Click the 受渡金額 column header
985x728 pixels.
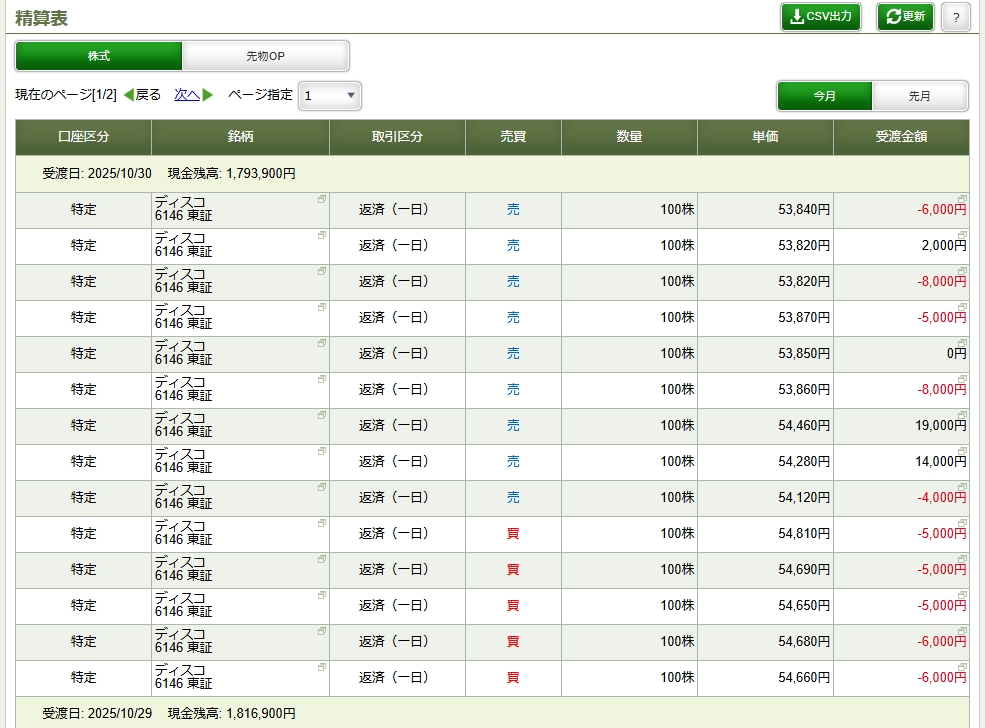point(900,137)
